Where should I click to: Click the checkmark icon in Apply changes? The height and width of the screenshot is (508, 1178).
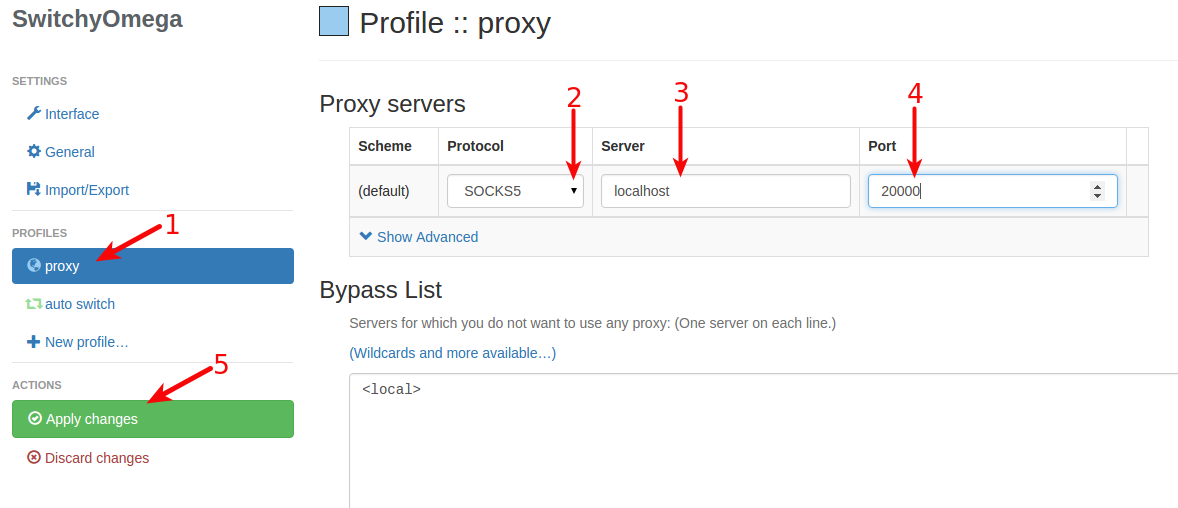tap(35, 418)
